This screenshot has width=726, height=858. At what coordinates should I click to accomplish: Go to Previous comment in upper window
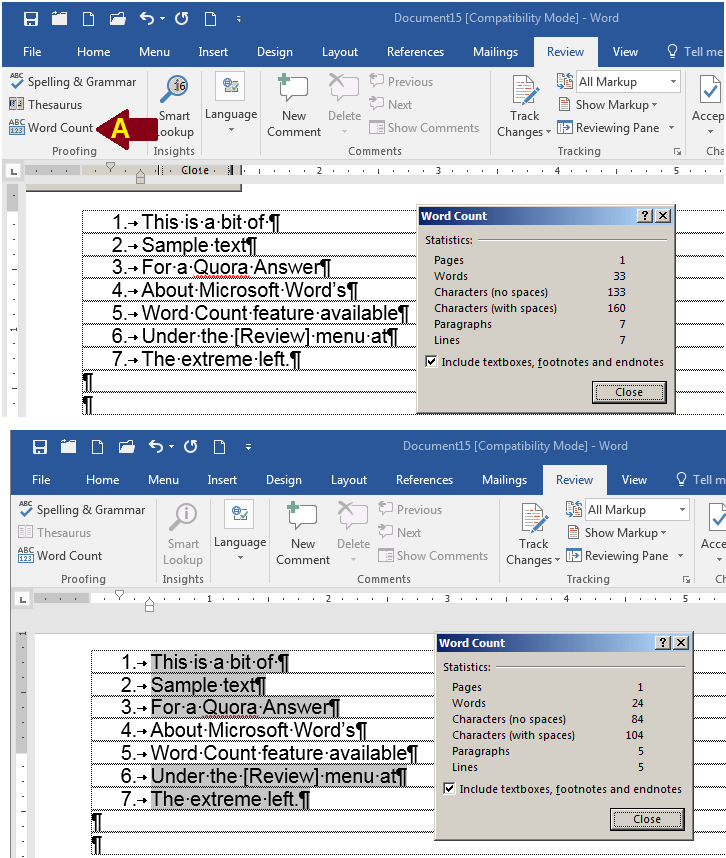tap(401, 82)
